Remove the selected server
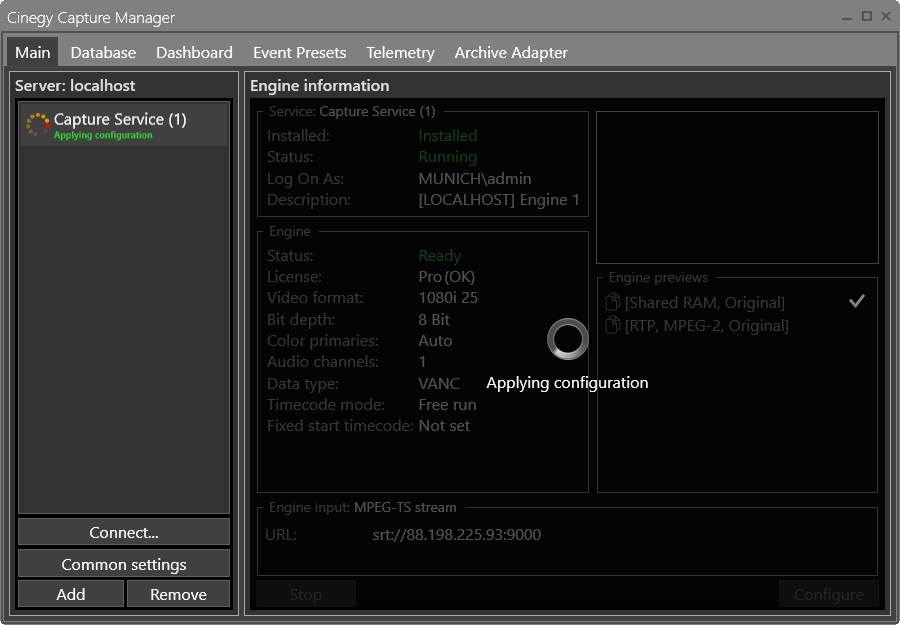Screen dimensions: 900x625 click(x=178, y=594)
